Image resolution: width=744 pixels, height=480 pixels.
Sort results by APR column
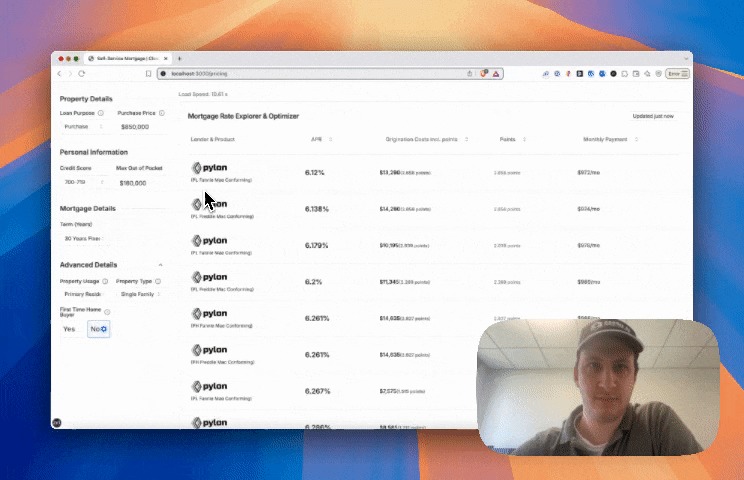[x=321, y=139]
